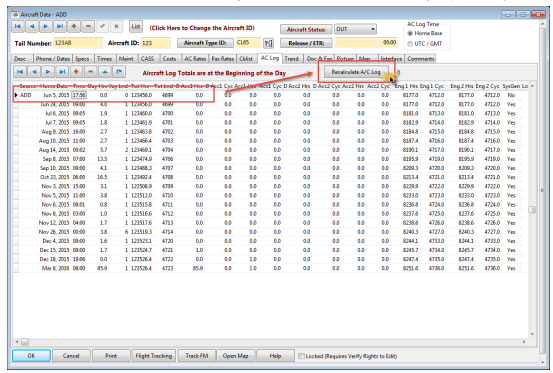Go to last aircraft record in top toolbar
This screenshot has width=553, height=373.
60,26
